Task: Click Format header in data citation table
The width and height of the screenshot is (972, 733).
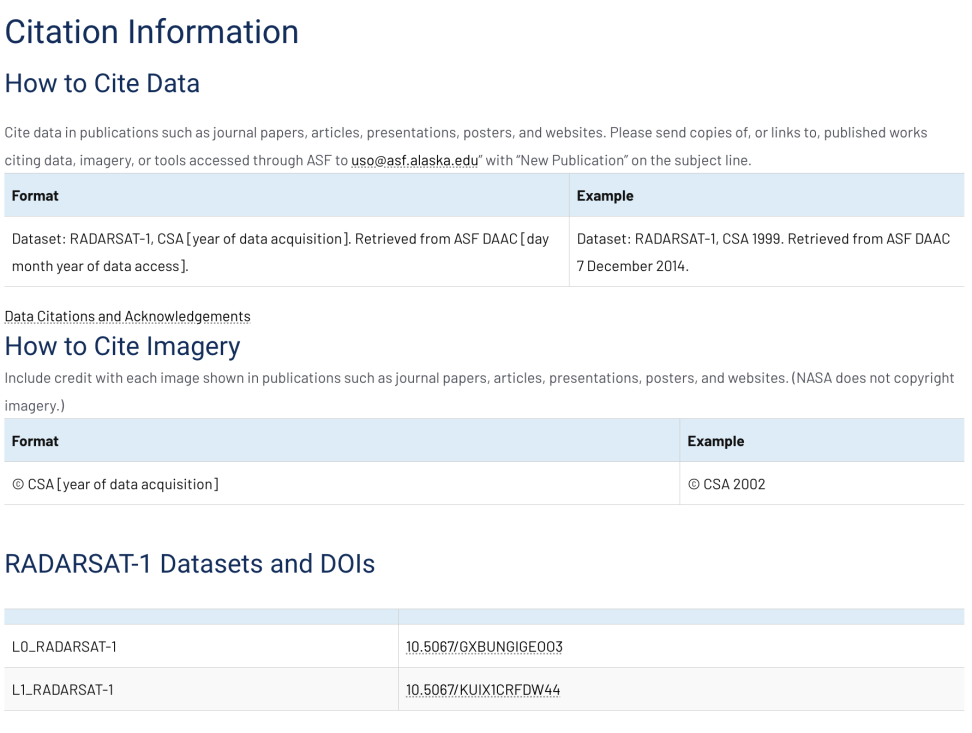Action: coord(286,195)
